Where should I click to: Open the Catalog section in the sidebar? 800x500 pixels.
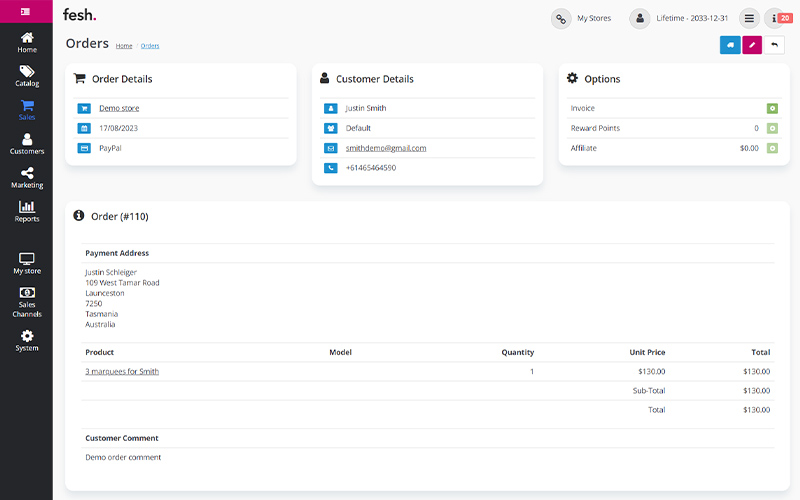pos(27,76)
